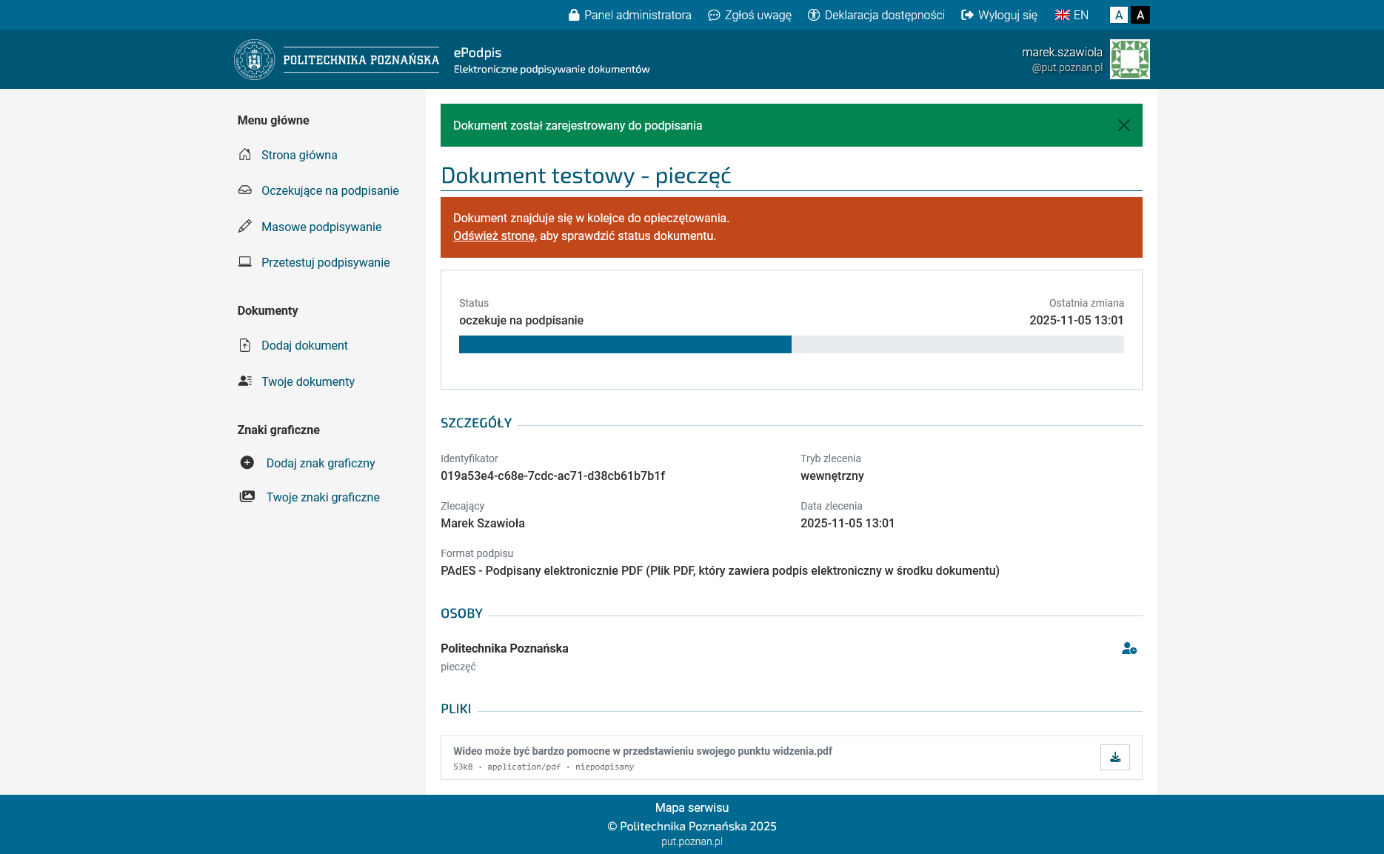Click Dodaj znak graficzny plus icon

(x=247, y=463)
